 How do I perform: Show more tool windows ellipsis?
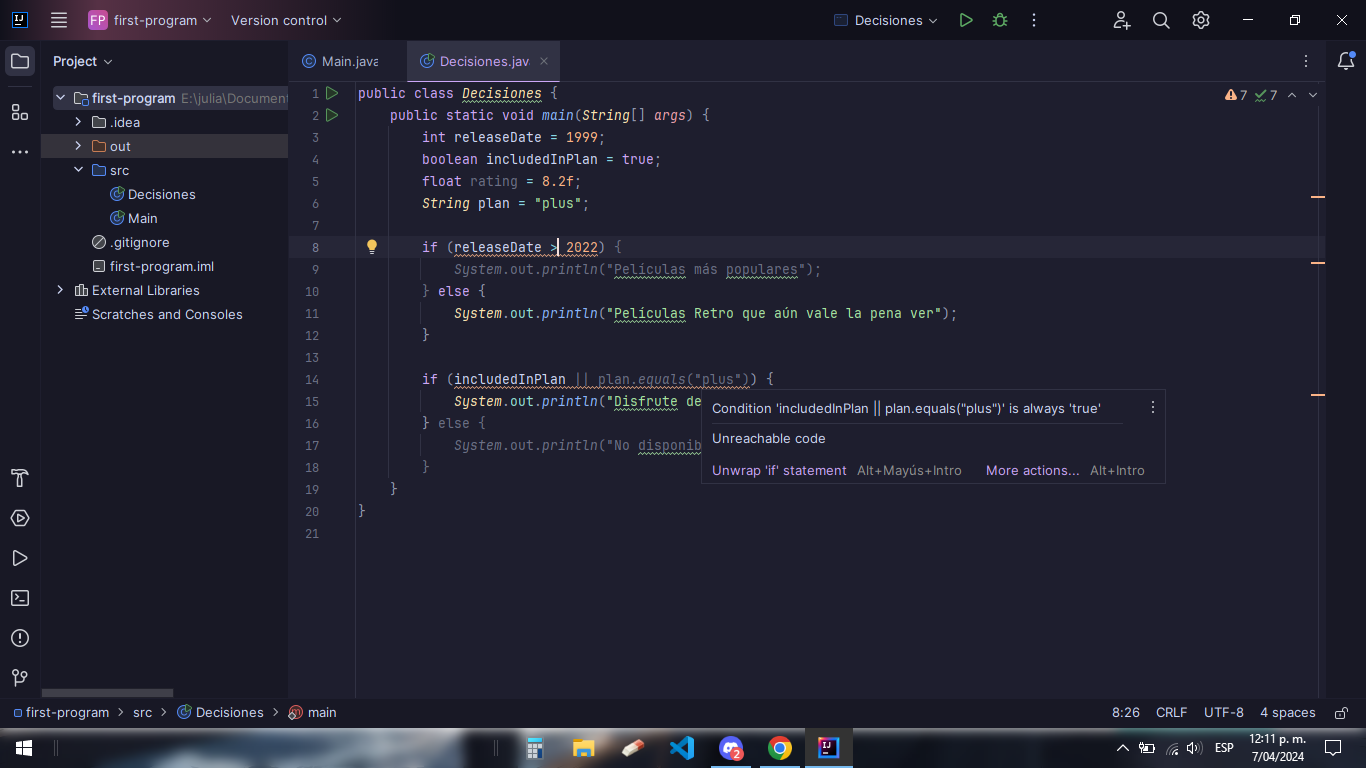point(20,152)
